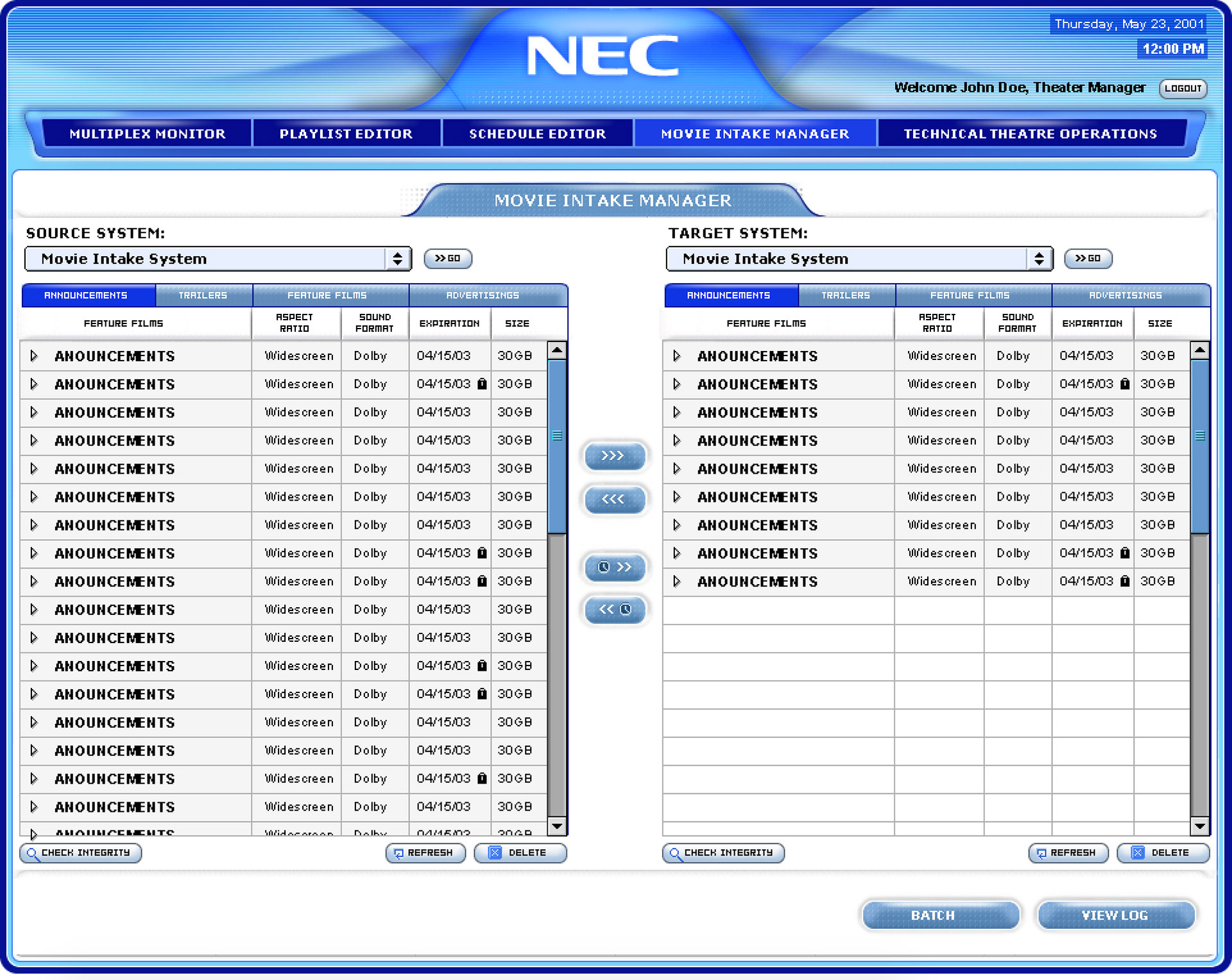Transfer selection back to source with <<< button
This screenshot has width=1232, height=980.
click(615, 499)
